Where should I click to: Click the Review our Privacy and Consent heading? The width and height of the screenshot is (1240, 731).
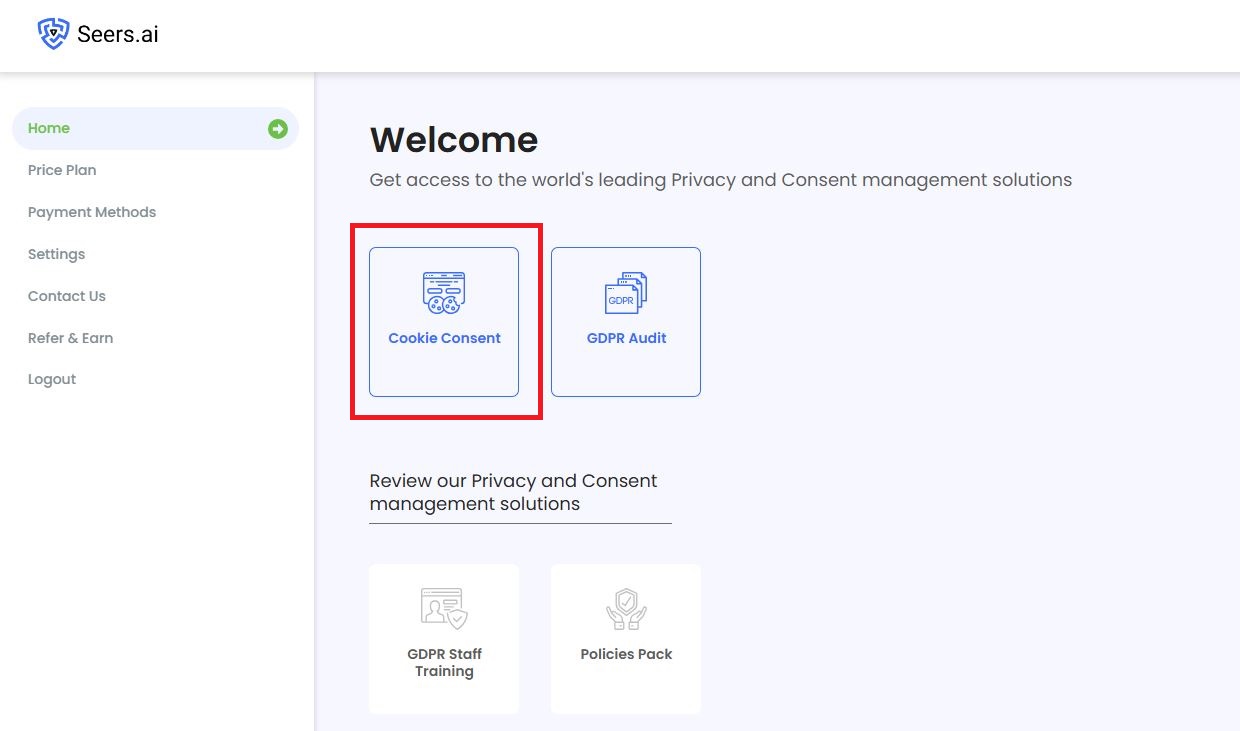[513, 492]
